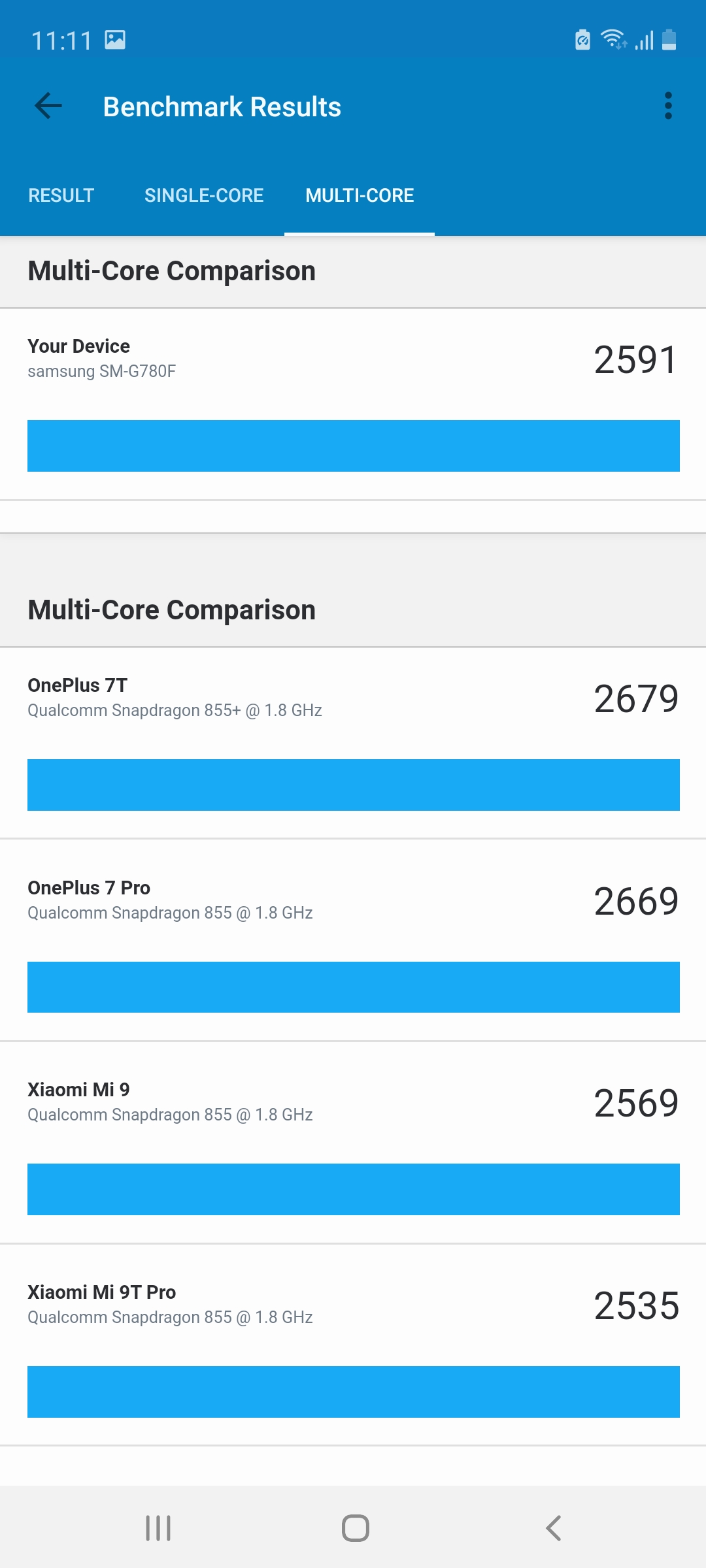Switch to the SINGLE-CORE tab

pyautogui.click(x=204, y=195)
